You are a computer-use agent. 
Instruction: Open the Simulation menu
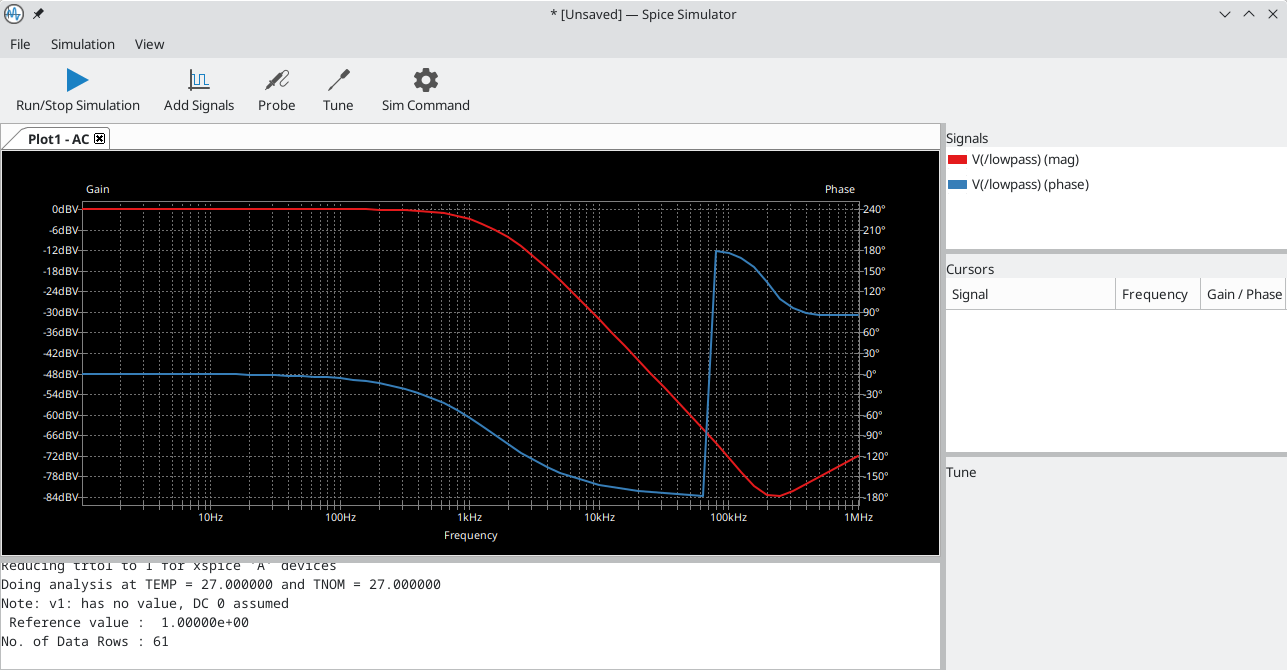(82, 44)
